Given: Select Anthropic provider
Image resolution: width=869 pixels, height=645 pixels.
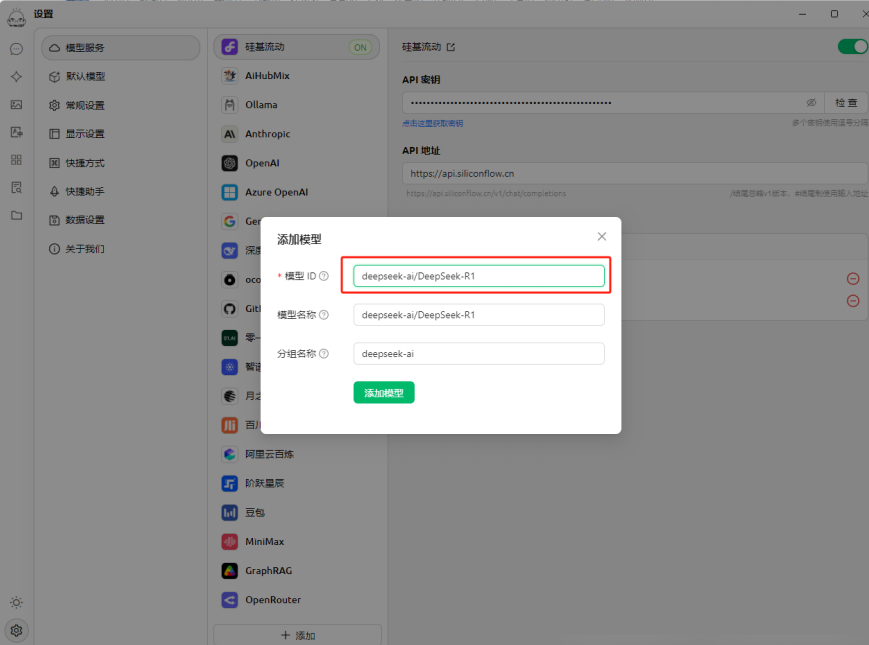Looking at the screenshot, I should point(297,134).
